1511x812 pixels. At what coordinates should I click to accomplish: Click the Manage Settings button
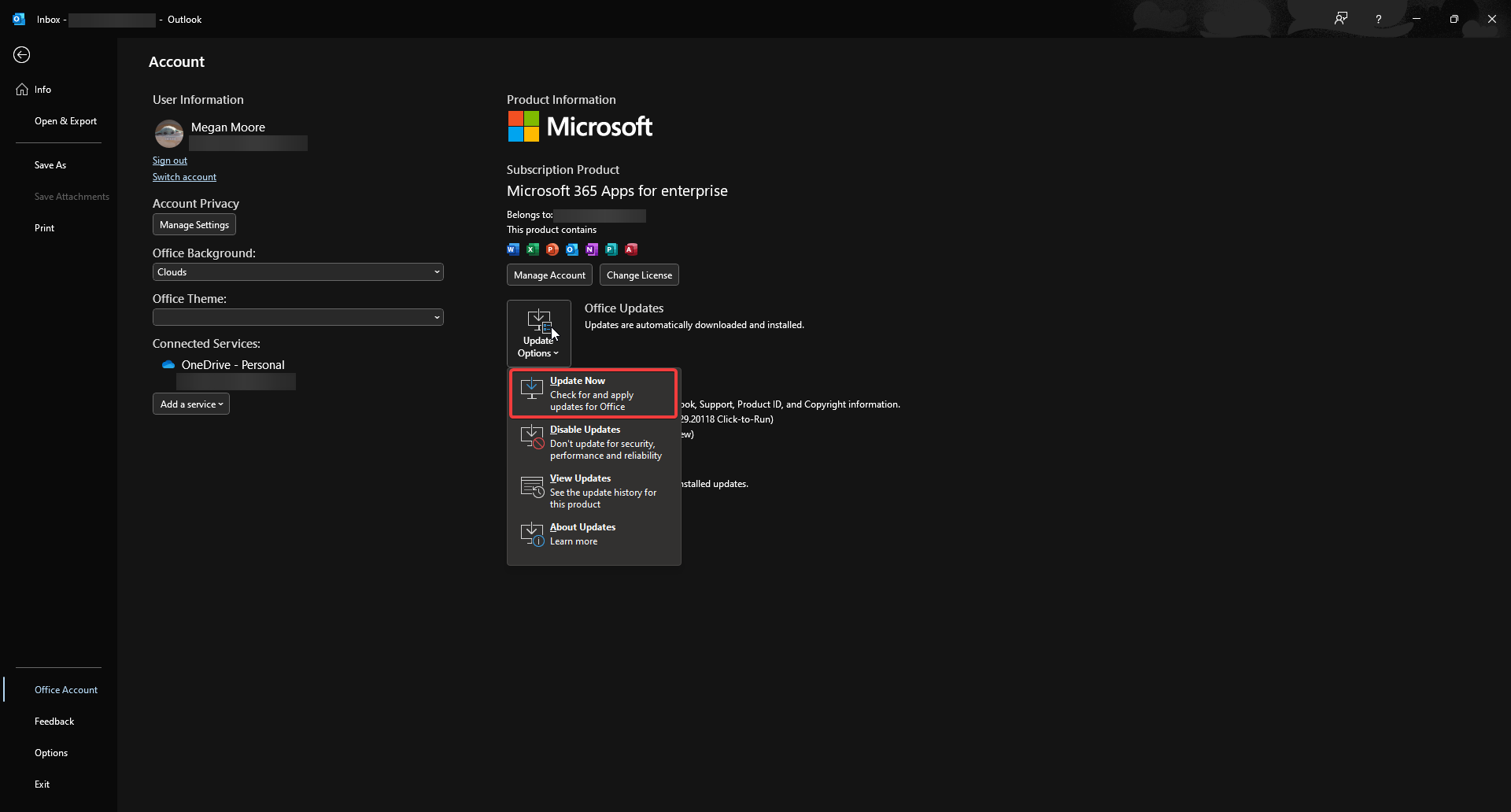pos(194,225)
